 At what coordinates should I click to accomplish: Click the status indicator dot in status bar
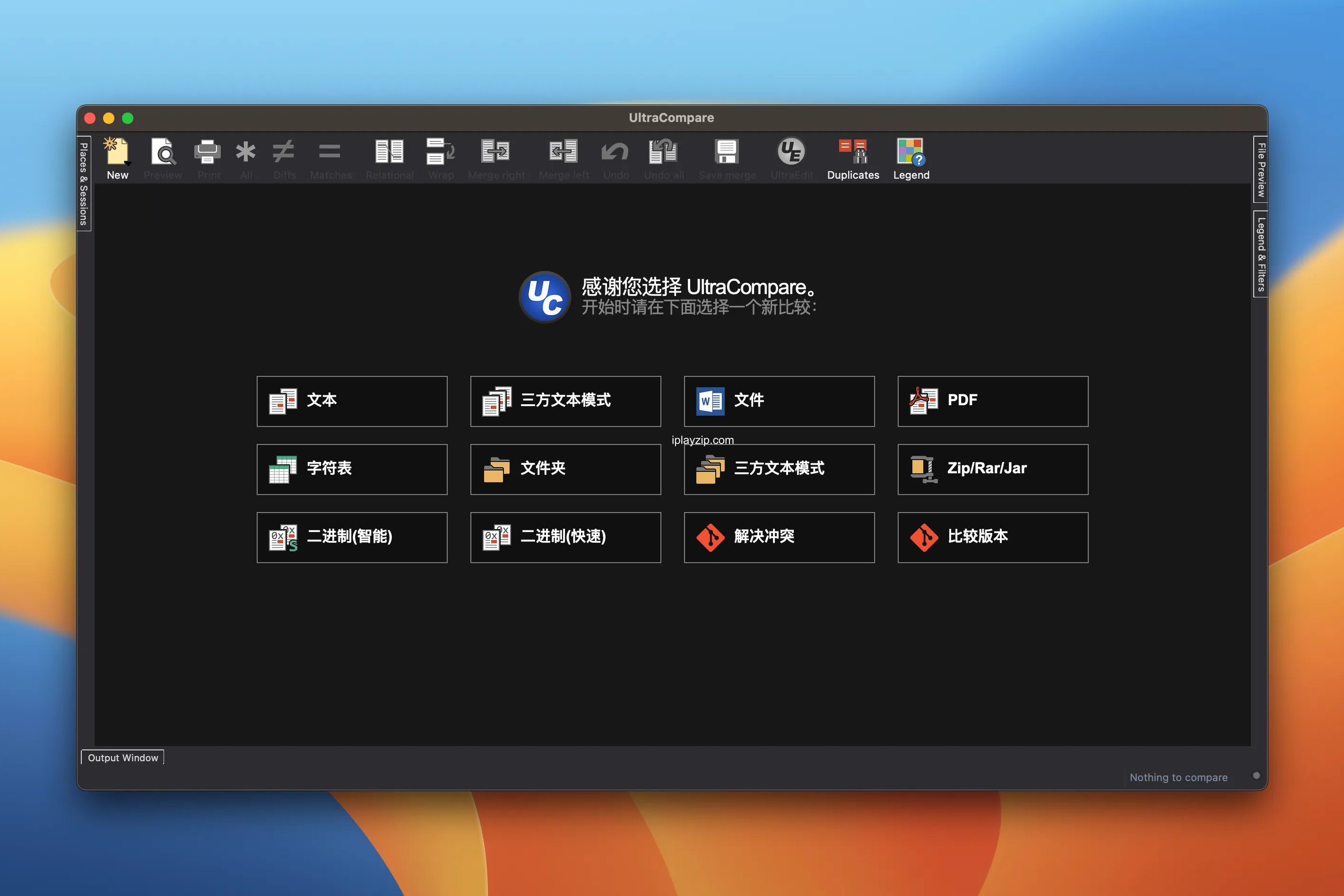point(1256,775)
